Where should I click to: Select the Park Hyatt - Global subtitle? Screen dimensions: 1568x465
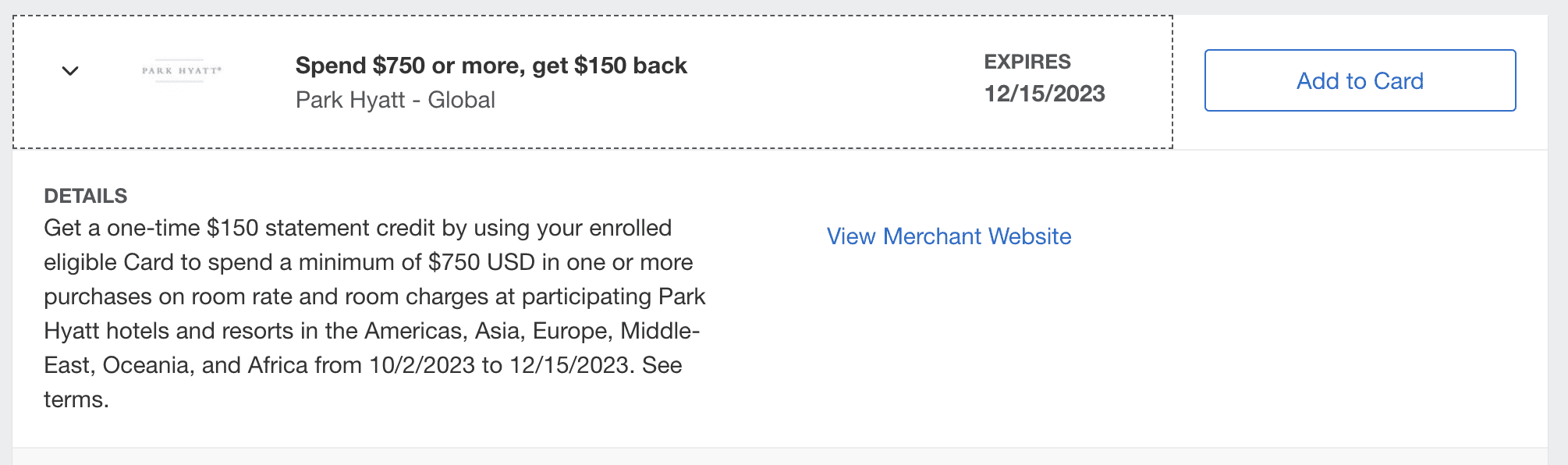(x=395, y=99)
